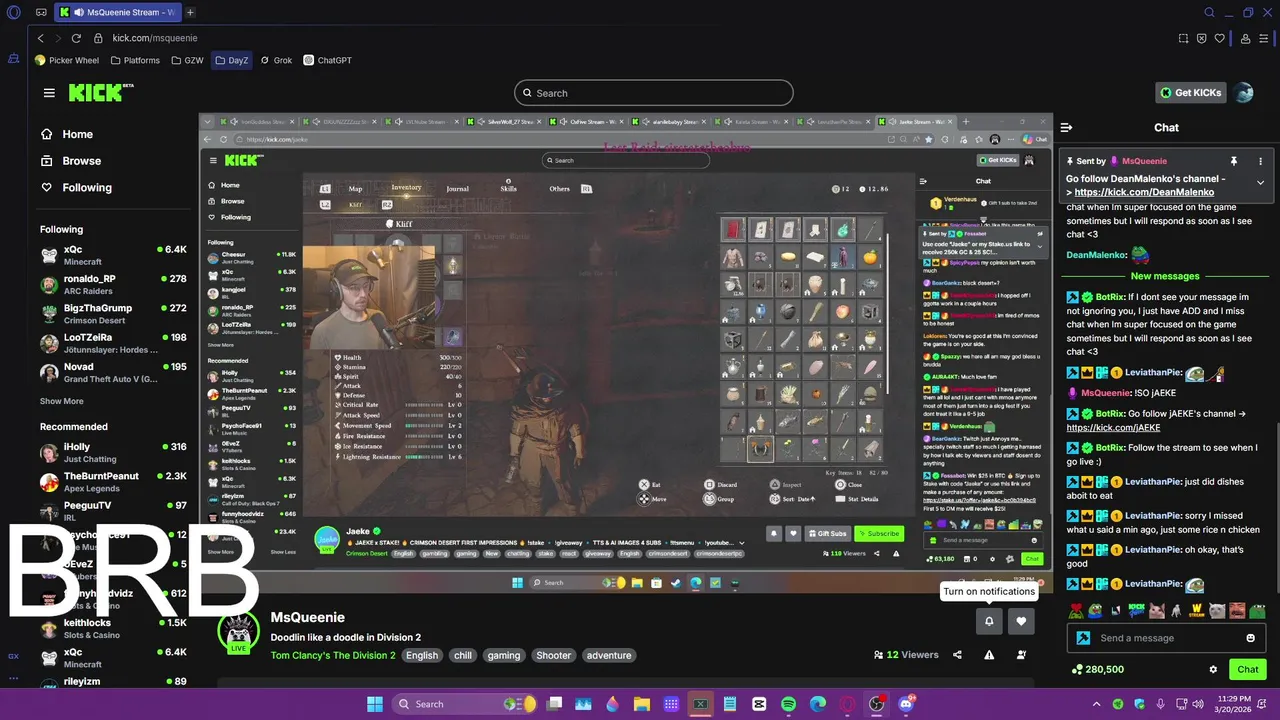Click the kick.com/msqueenie address bar
The image size is (1280, 720).
[155, 38]
